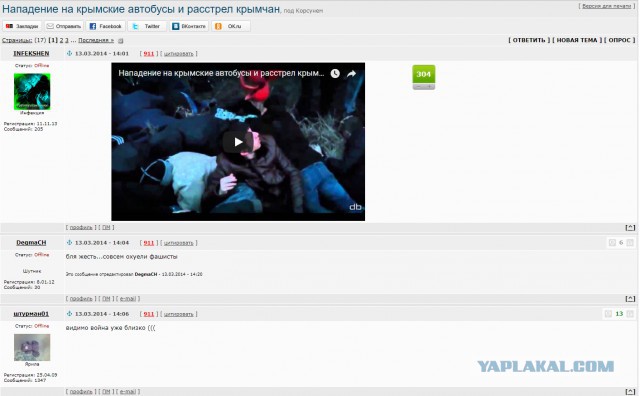Quote INFEKSHEN's post with цитировать

coord(178,53)
